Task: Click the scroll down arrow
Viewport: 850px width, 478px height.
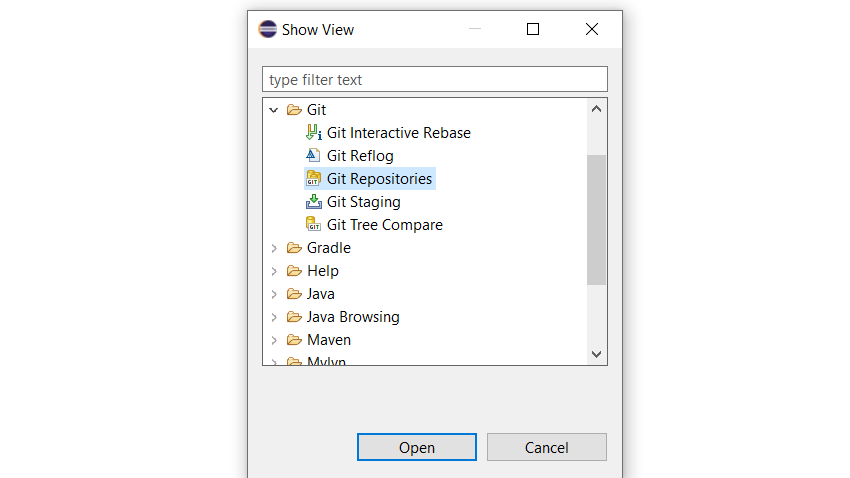Action: 597,354
